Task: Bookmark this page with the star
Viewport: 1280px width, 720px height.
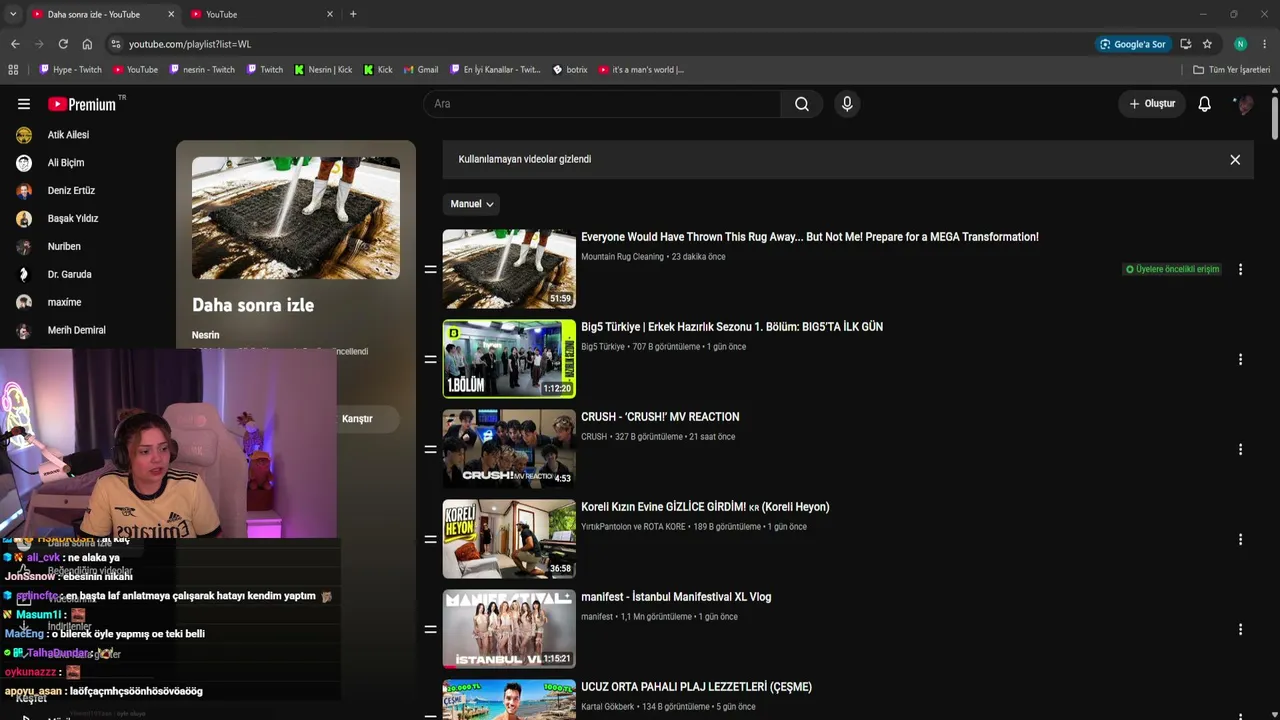Action: click(x=1207, y=44)
